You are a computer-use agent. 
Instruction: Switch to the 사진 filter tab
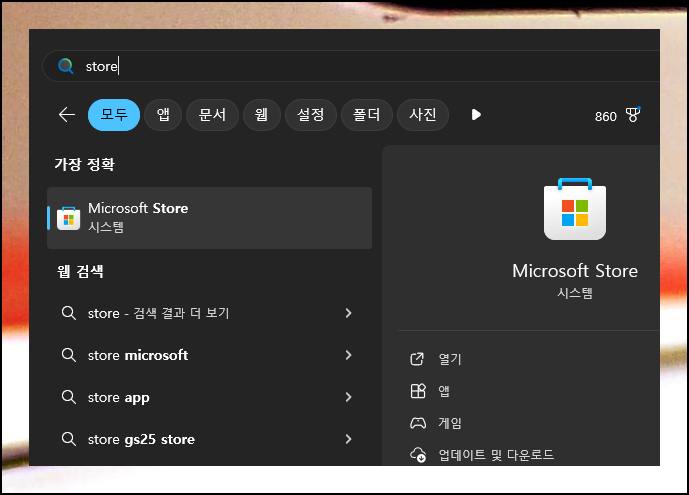tap(423, 115)
